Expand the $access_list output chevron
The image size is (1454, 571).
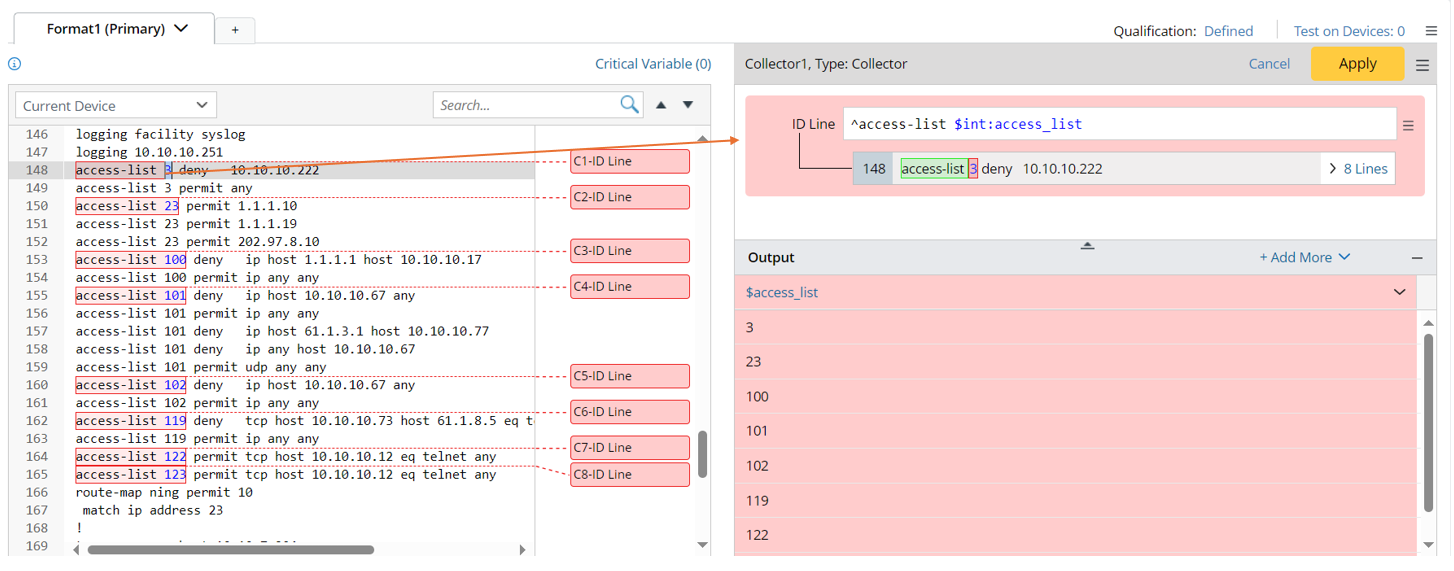pyautogui.click(x=1399, y=292)
